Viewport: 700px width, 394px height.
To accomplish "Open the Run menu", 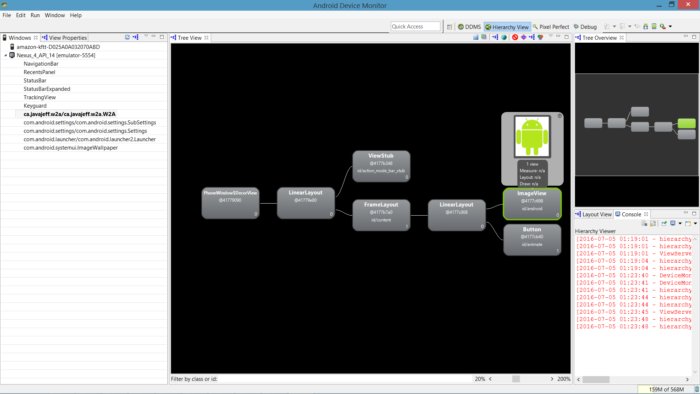I will (x=35, y=15).
